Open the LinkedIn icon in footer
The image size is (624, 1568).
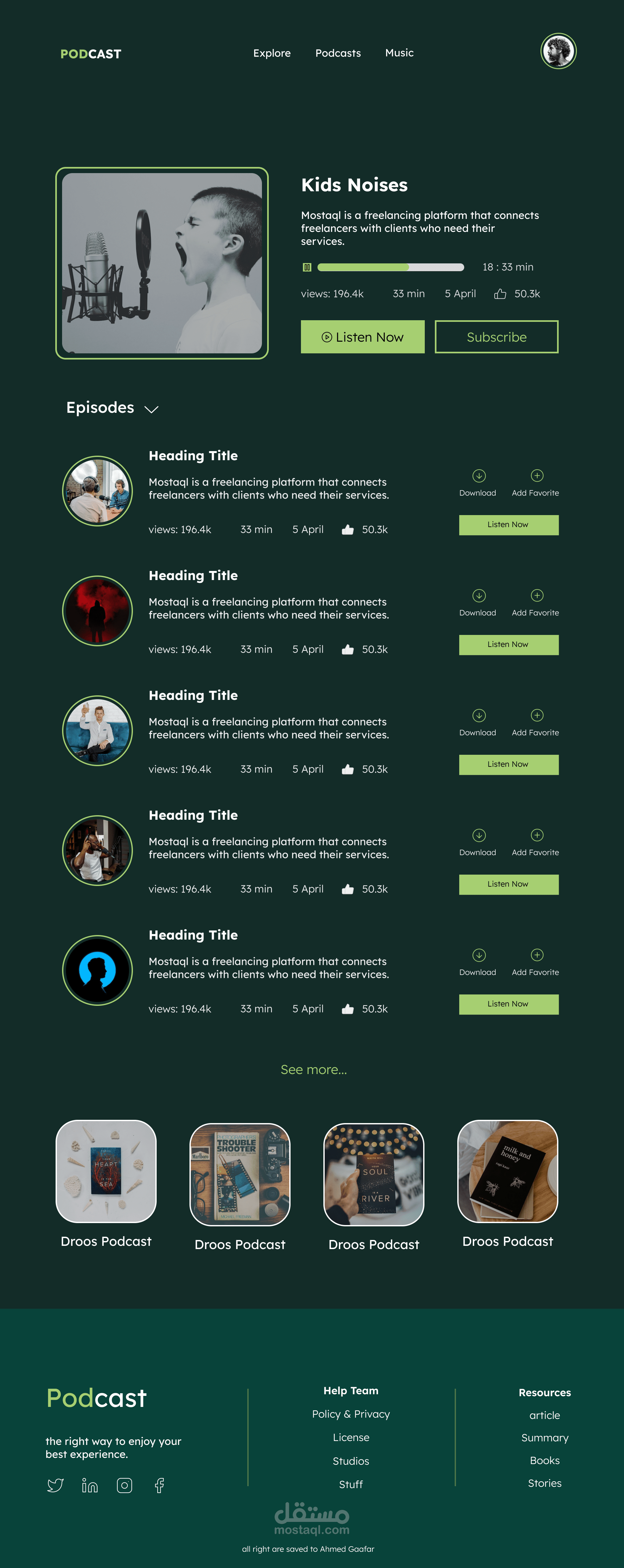click(x=90, y=1485)
